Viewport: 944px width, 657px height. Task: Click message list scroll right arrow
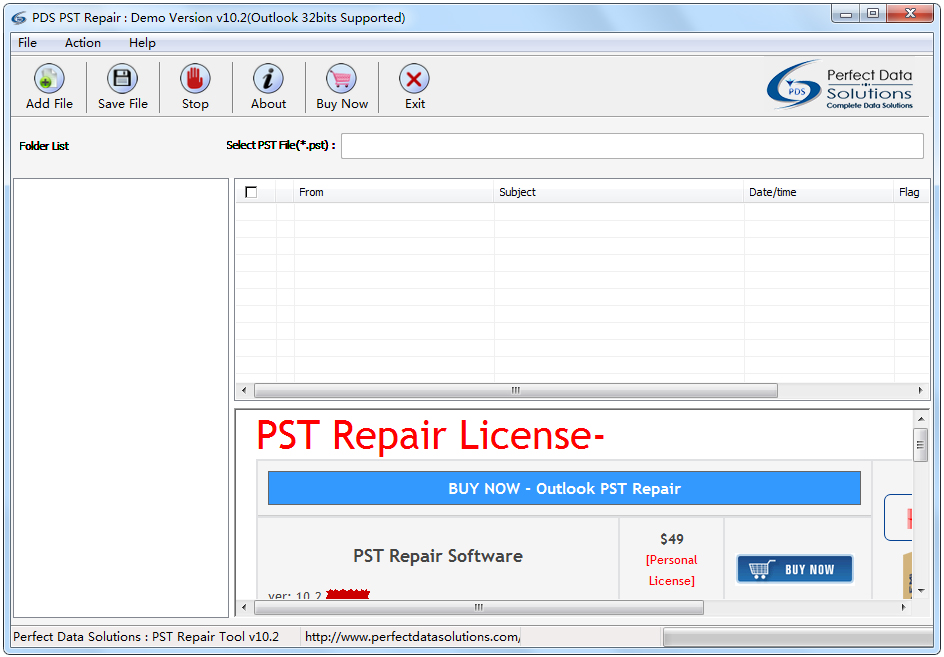921,390
